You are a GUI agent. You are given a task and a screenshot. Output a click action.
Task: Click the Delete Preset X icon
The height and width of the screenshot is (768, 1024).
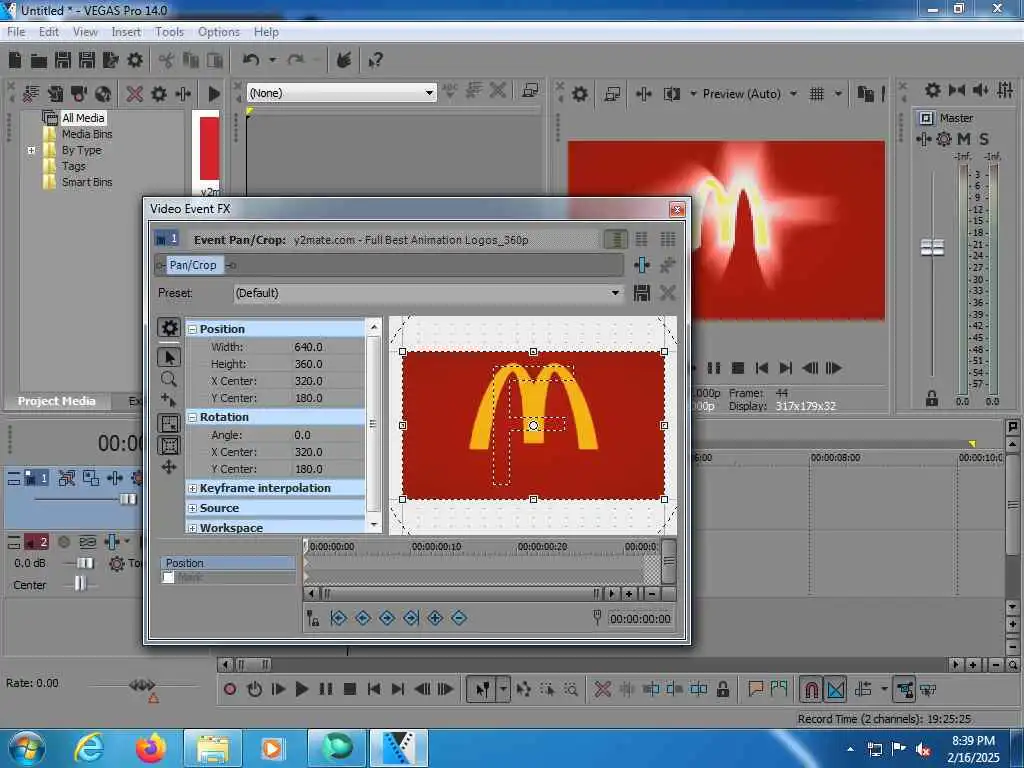click(667, 293)
